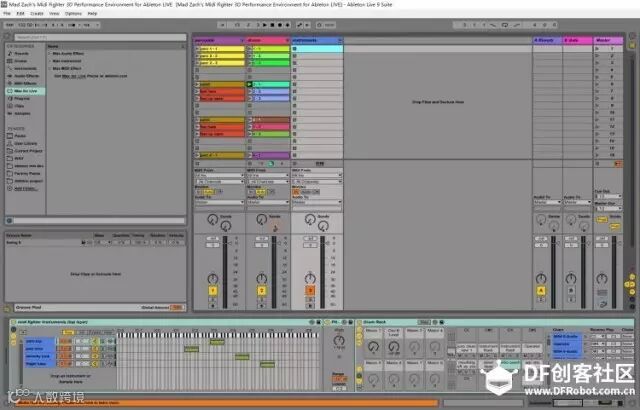This screenshot has height=410, width=640.
Task: Toggle the A Reverb return track activator
Action: coord(541,290)
